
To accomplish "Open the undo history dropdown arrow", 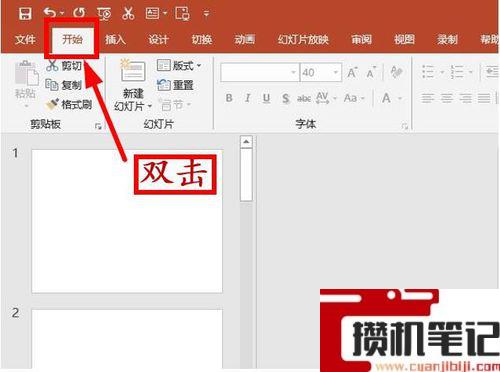I will (62, 14).
